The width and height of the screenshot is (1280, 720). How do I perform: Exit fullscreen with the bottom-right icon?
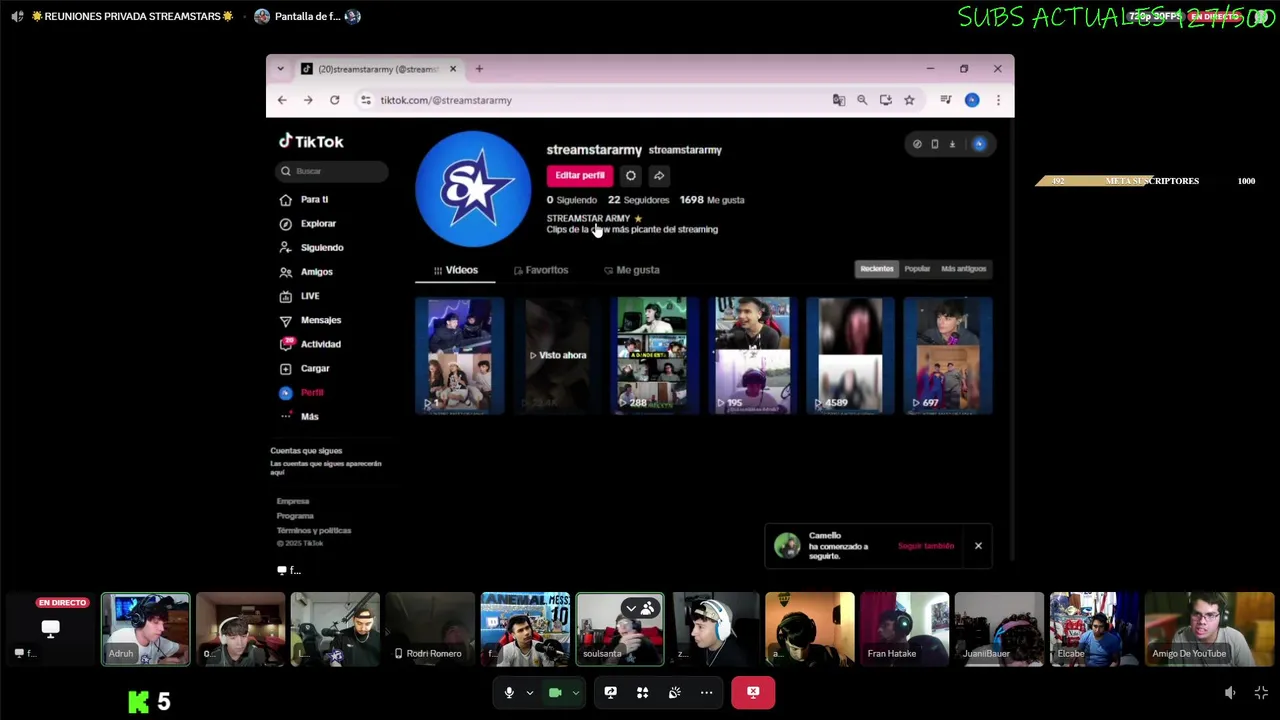[x=1261, y=693]
